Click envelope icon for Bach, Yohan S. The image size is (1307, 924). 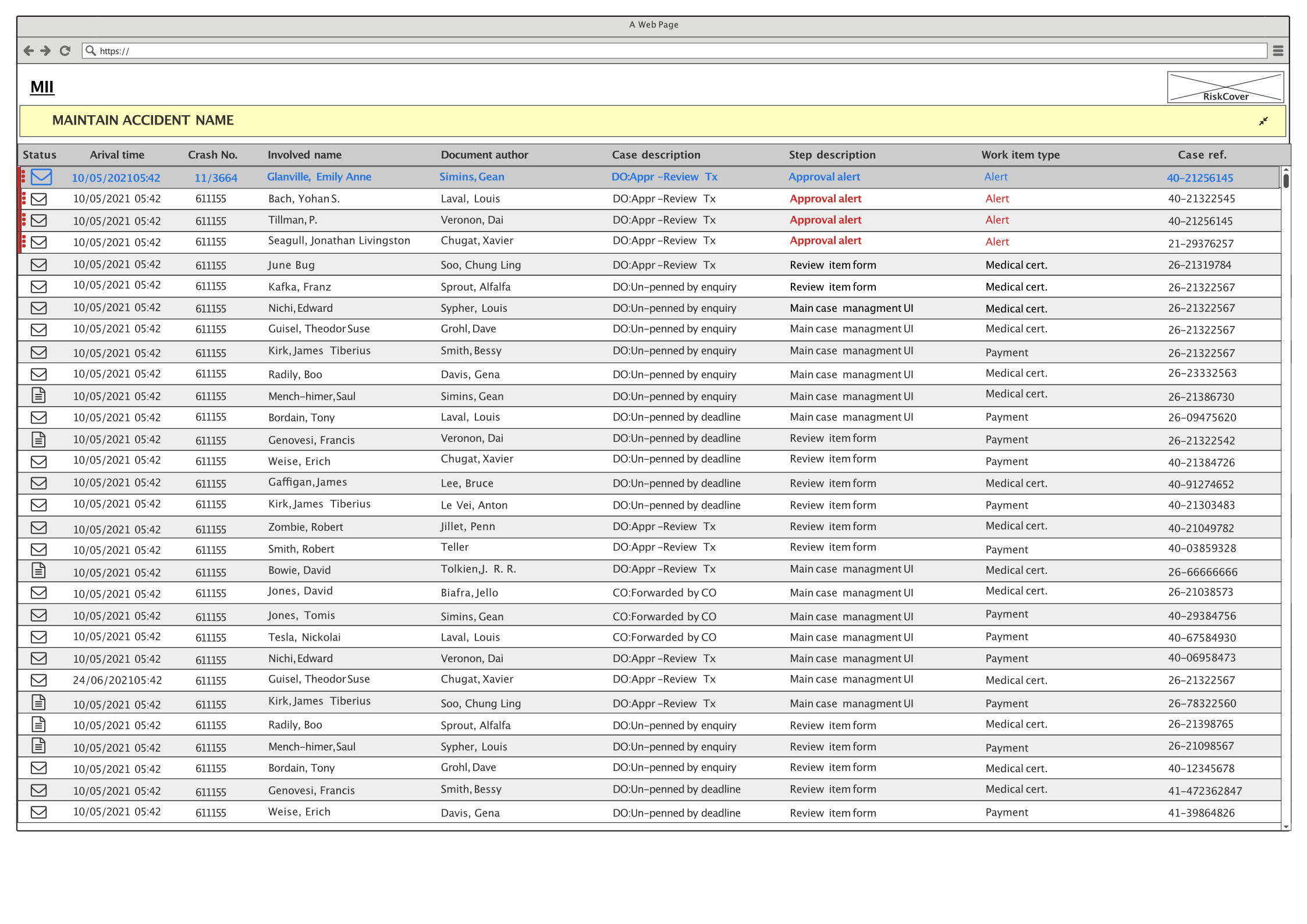click(39, 199)
